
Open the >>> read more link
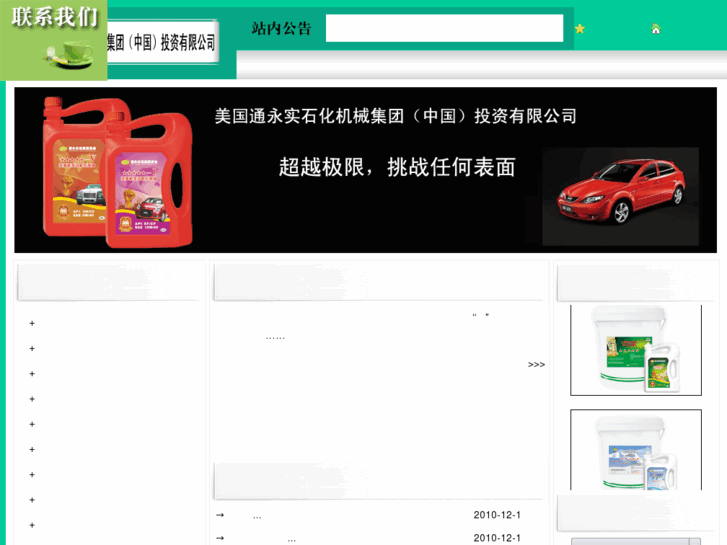(x=536, y=365)
